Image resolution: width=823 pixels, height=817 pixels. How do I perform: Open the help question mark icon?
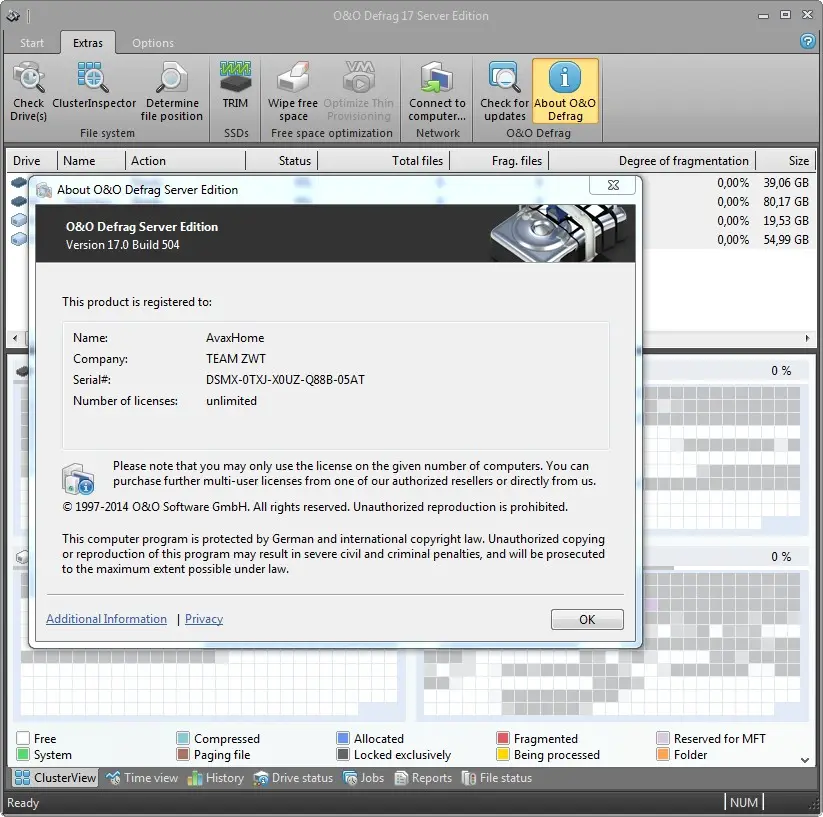pyautogui.click(x=807, y=41)
